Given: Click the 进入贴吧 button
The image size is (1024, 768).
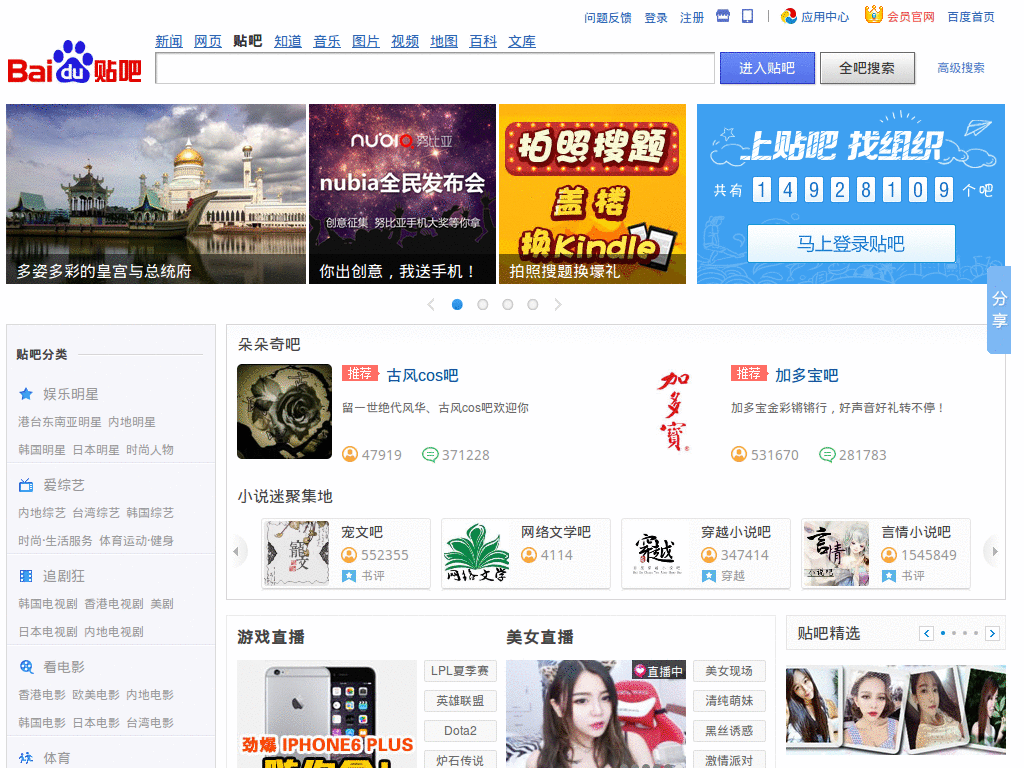Looking at the screenshot, I should 767,68.
